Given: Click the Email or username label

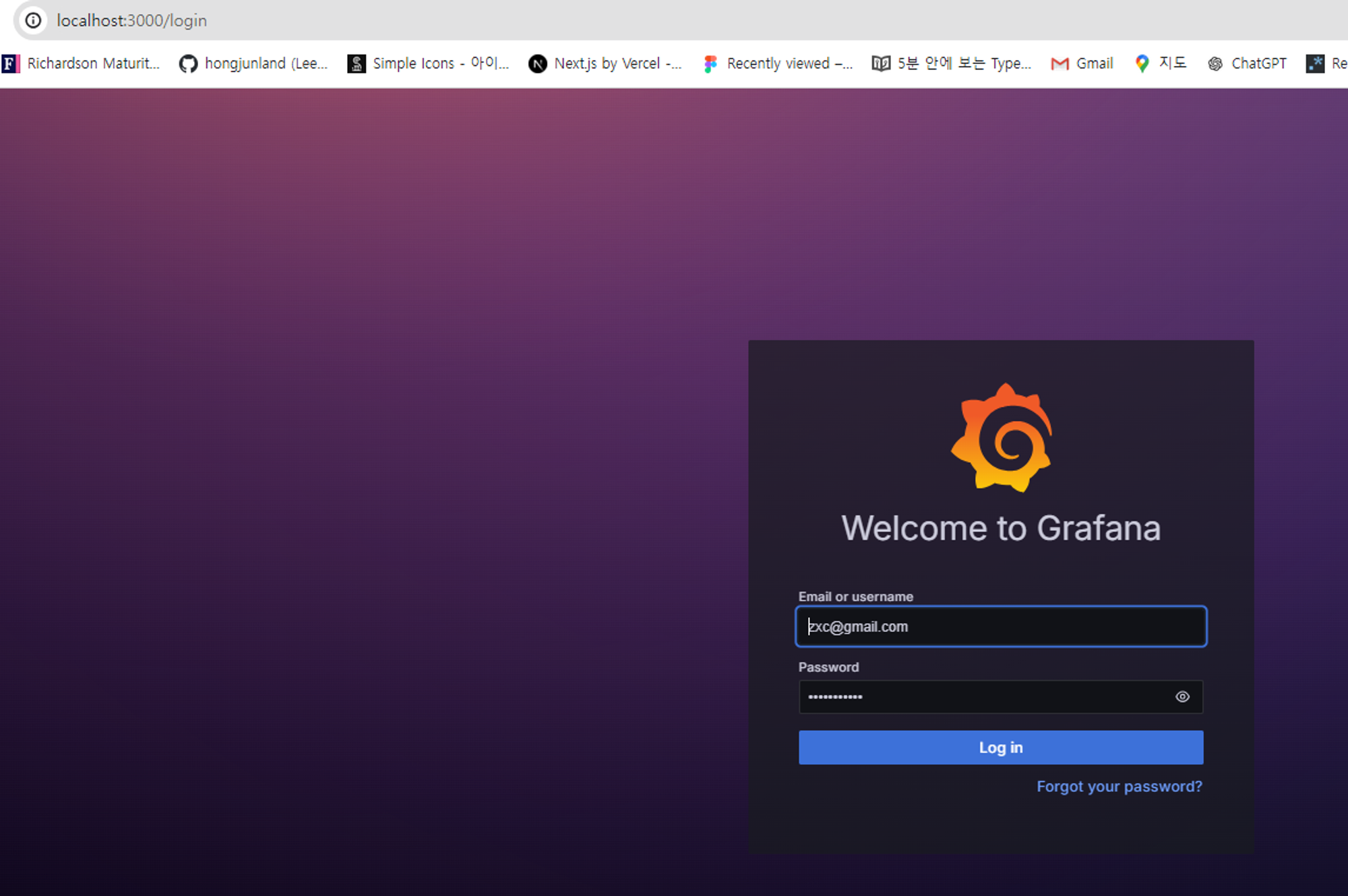Looking at the screenshot, I should coord(855,597).
